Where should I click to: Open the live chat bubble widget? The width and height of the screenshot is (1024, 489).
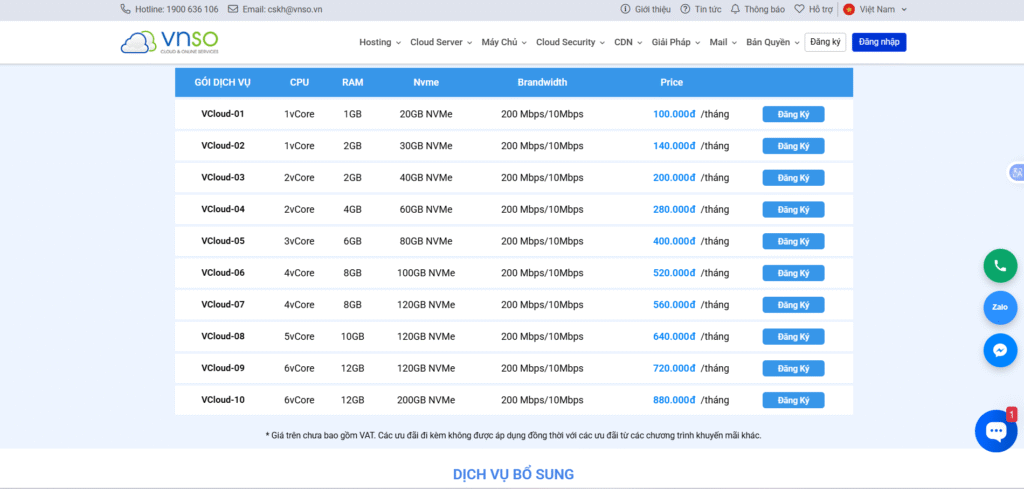coord(995,431)
